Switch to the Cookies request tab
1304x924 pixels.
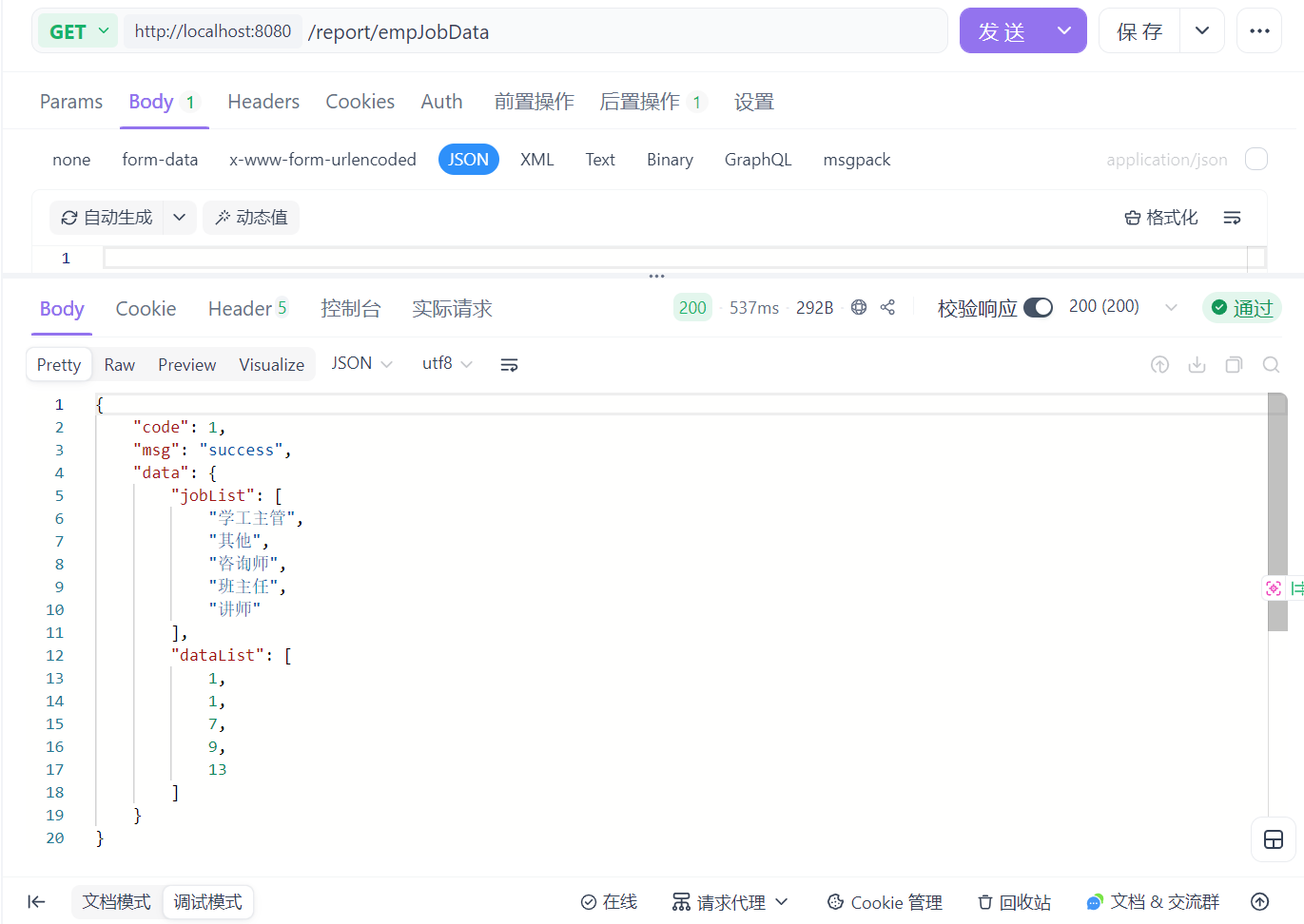coord(360,102)
